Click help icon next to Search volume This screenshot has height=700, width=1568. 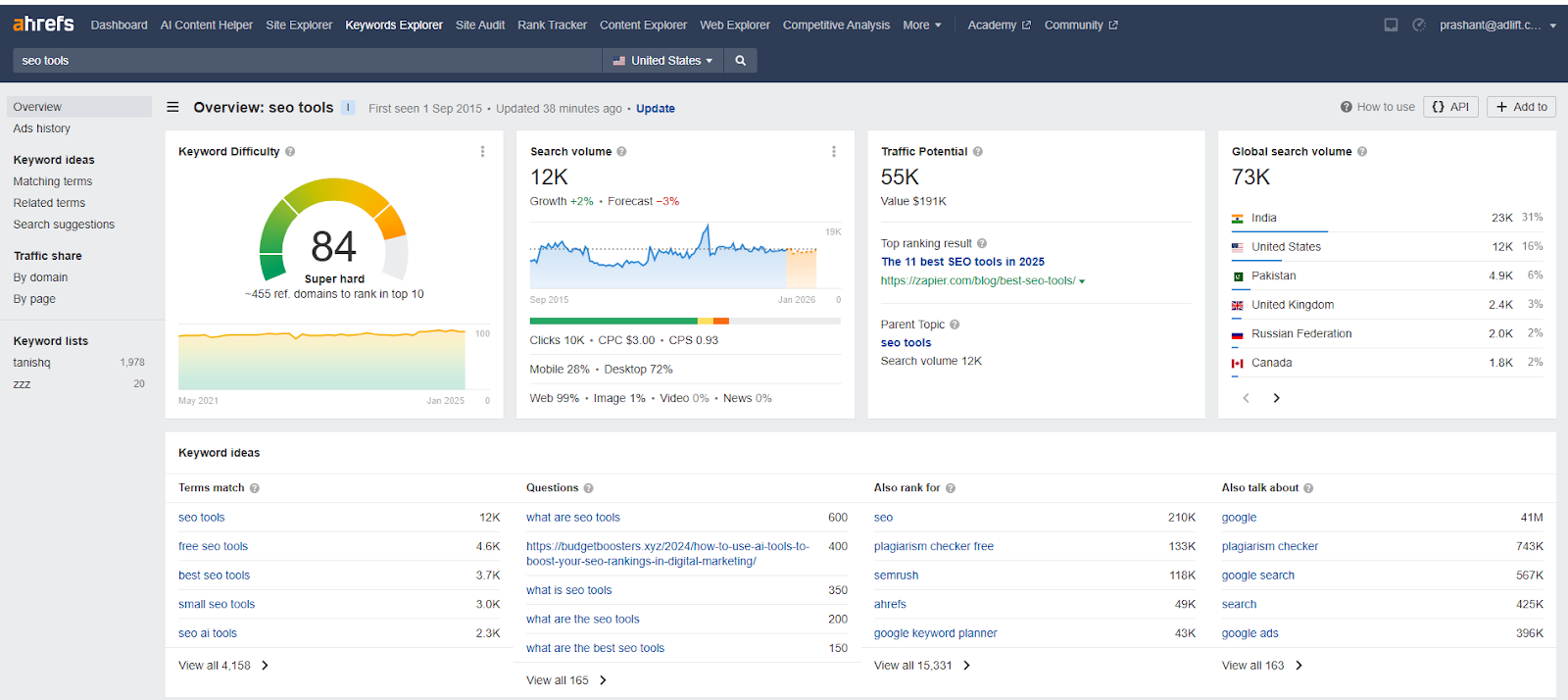tap(621, 152)
